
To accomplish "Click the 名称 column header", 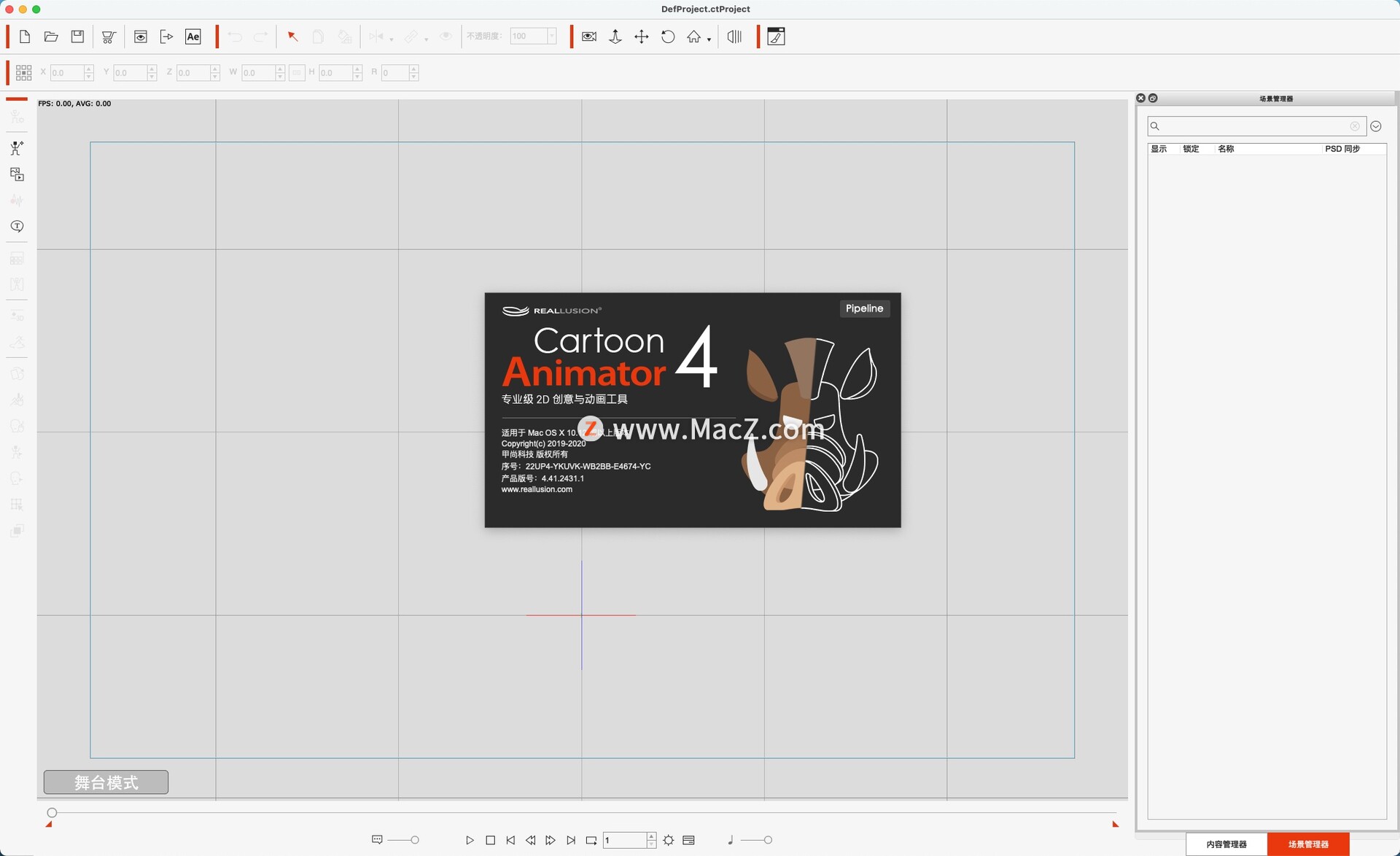I will [1226, 149].
